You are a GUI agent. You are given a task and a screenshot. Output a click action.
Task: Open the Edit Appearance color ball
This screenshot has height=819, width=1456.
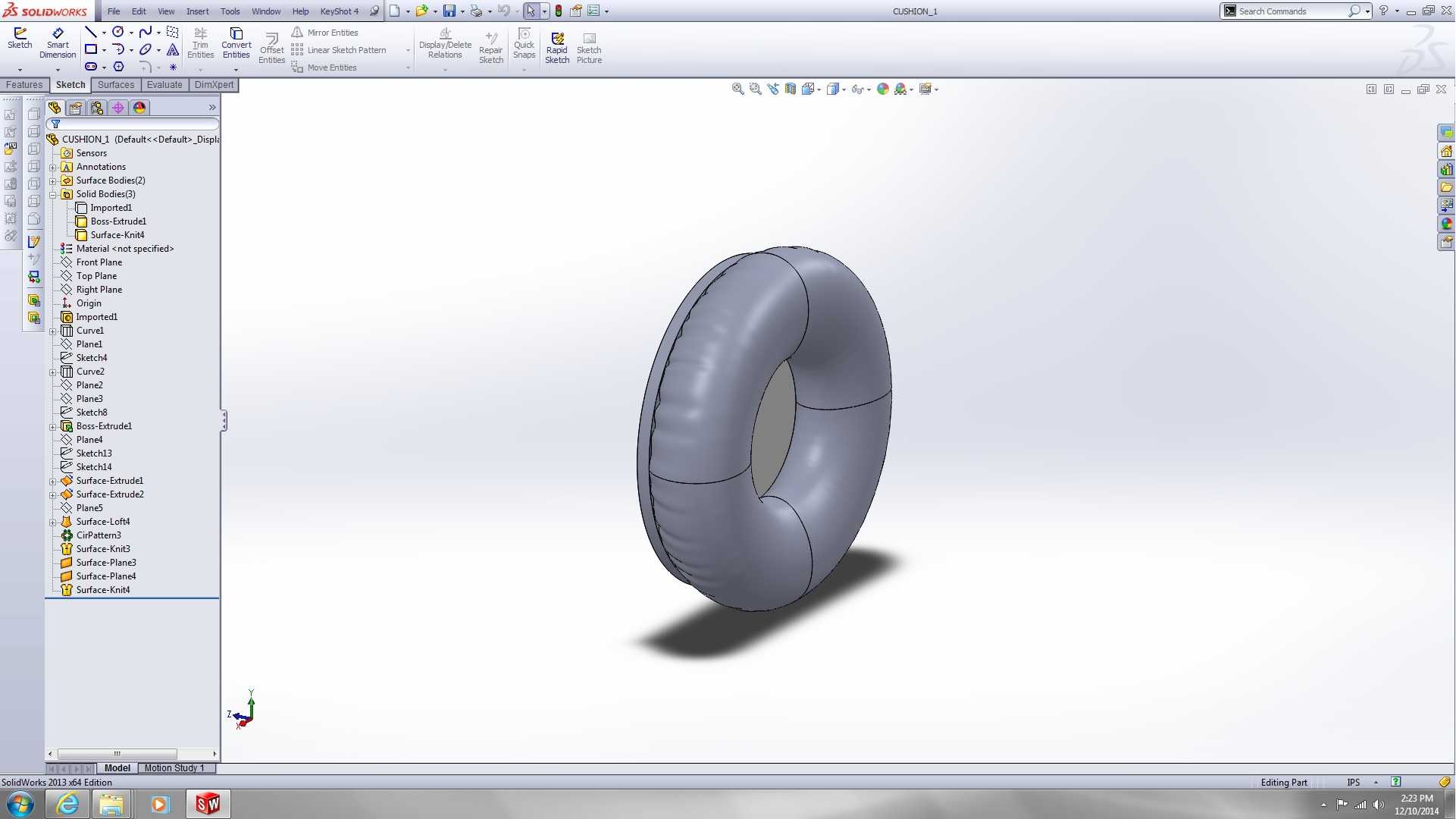882,89
